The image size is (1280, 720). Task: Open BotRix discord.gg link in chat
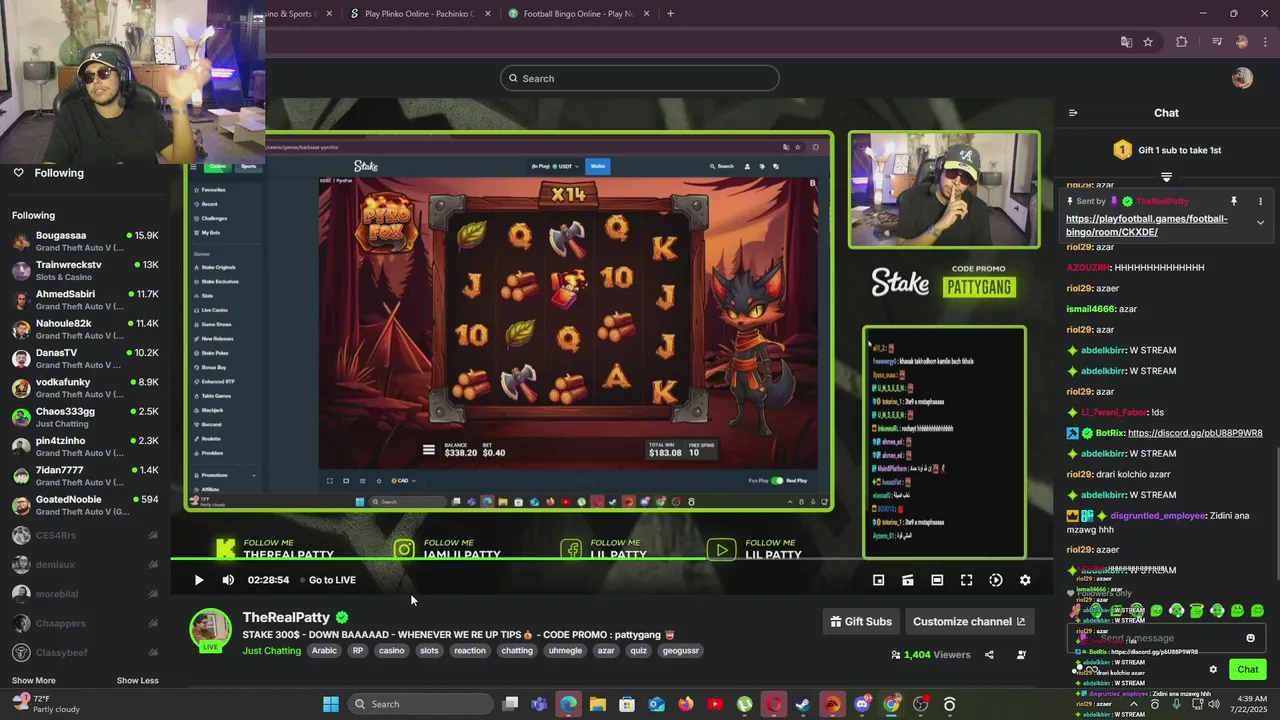(x=1195, y=433)
